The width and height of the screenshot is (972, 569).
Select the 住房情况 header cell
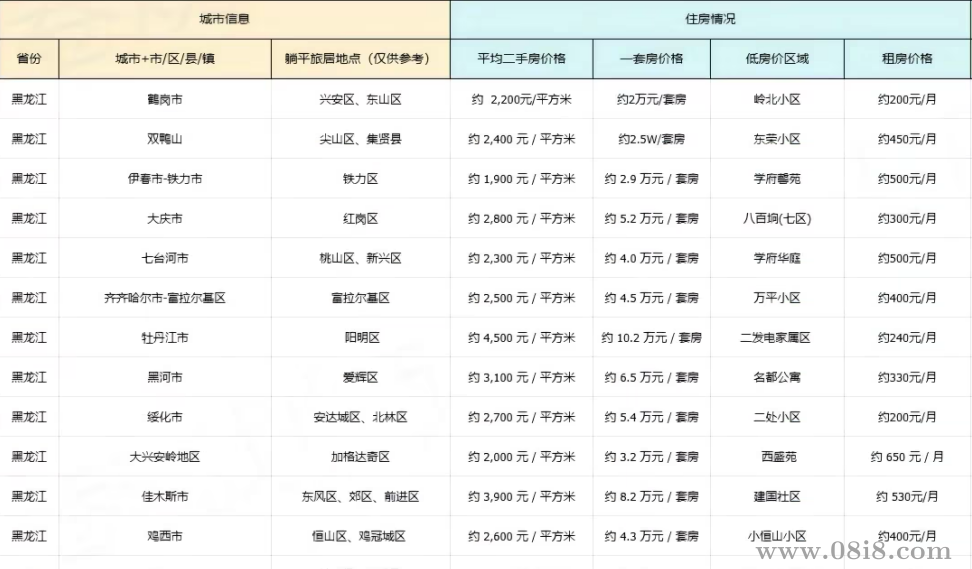(x=710, y=19)
